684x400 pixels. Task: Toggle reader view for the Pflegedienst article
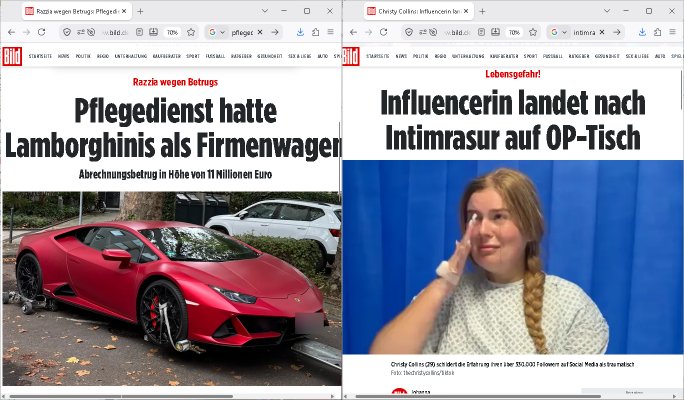coord(139,32)
